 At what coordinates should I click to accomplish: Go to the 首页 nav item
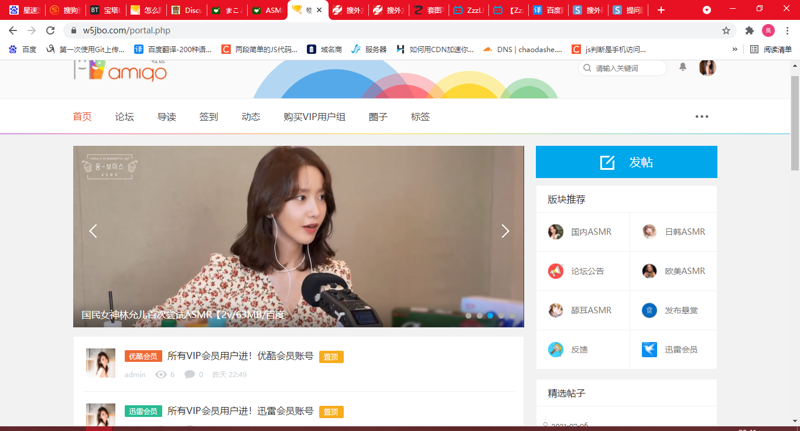[x=82, y=117]
